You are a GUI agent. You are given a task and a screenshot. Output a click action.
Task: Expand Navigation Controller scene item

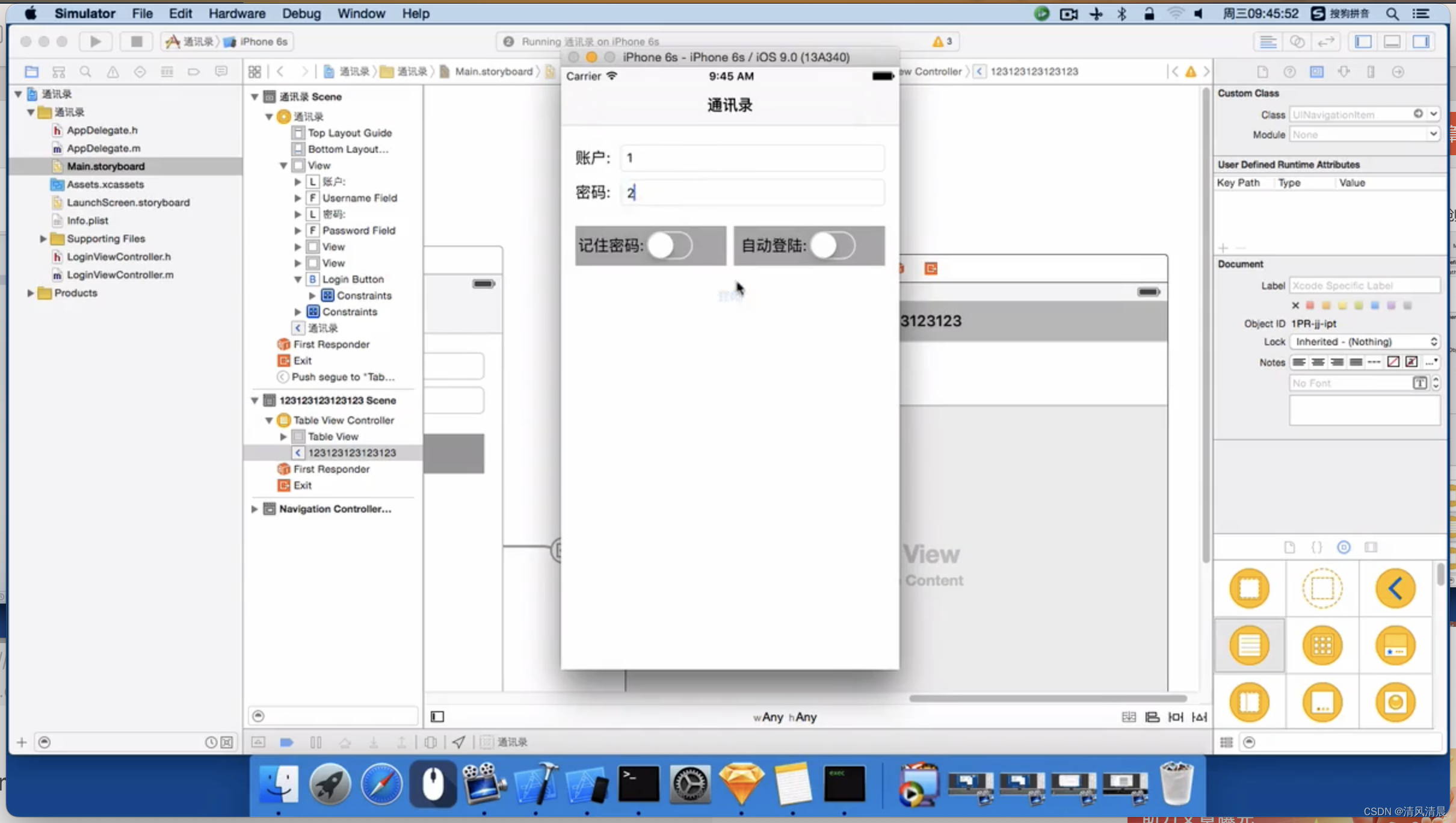click(x=254, y=508)
